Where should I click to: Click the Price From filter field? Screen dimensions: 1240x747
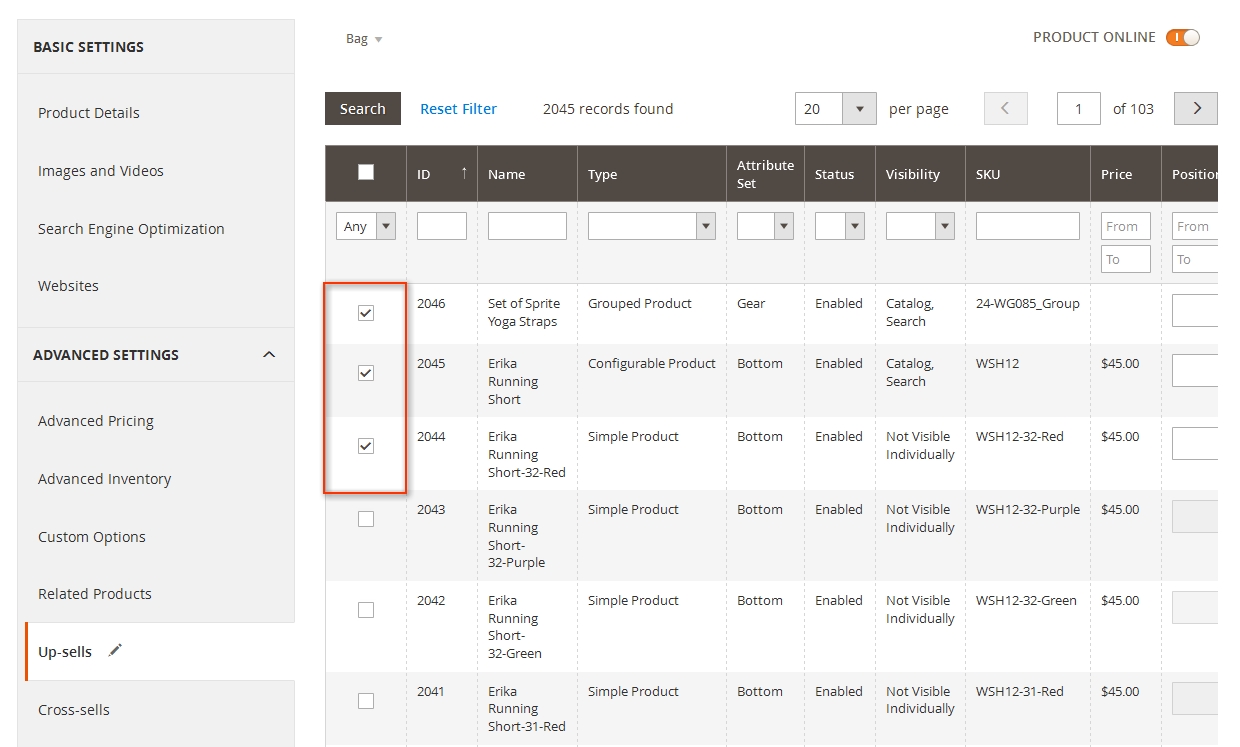pyautogui.click(x=1124, y=225)
